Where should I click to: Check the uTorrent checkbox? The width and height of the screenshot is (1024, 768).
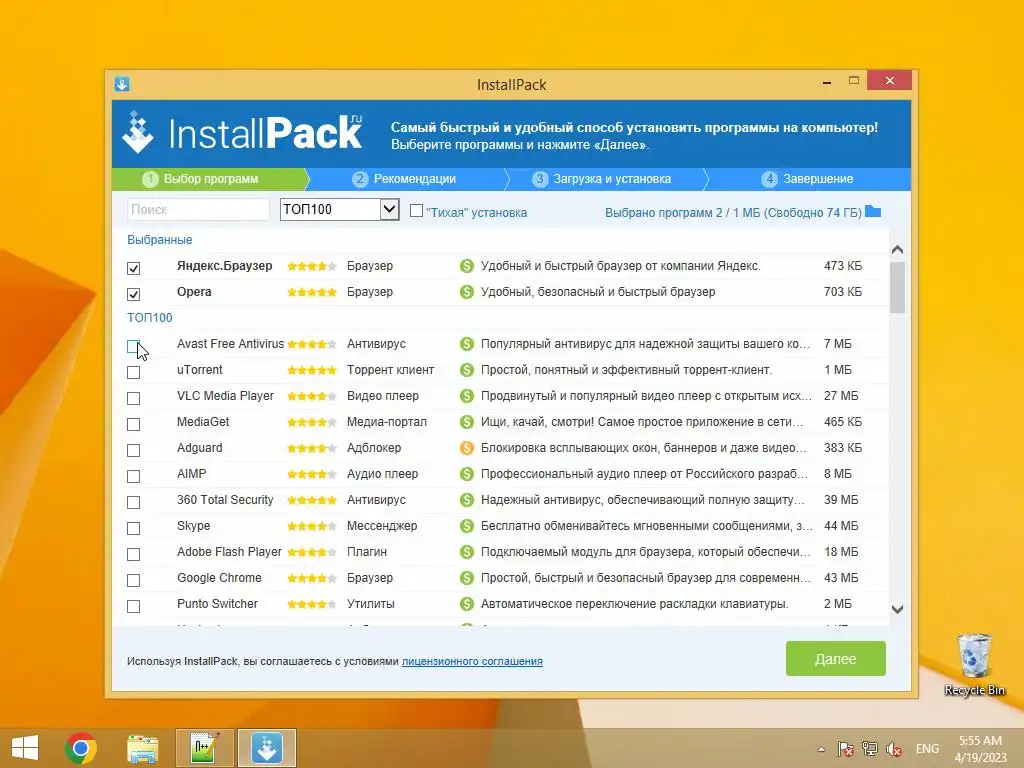[133, 372]
